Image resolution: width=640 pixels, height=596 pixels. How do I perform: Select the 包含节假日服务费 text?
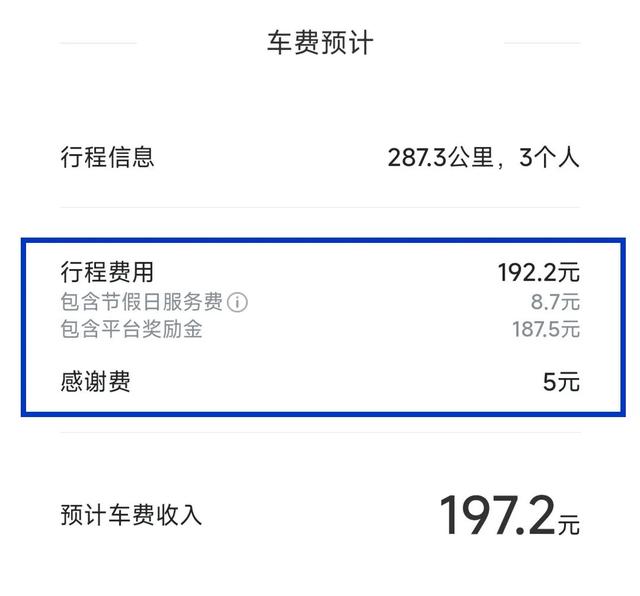point(141,301)
